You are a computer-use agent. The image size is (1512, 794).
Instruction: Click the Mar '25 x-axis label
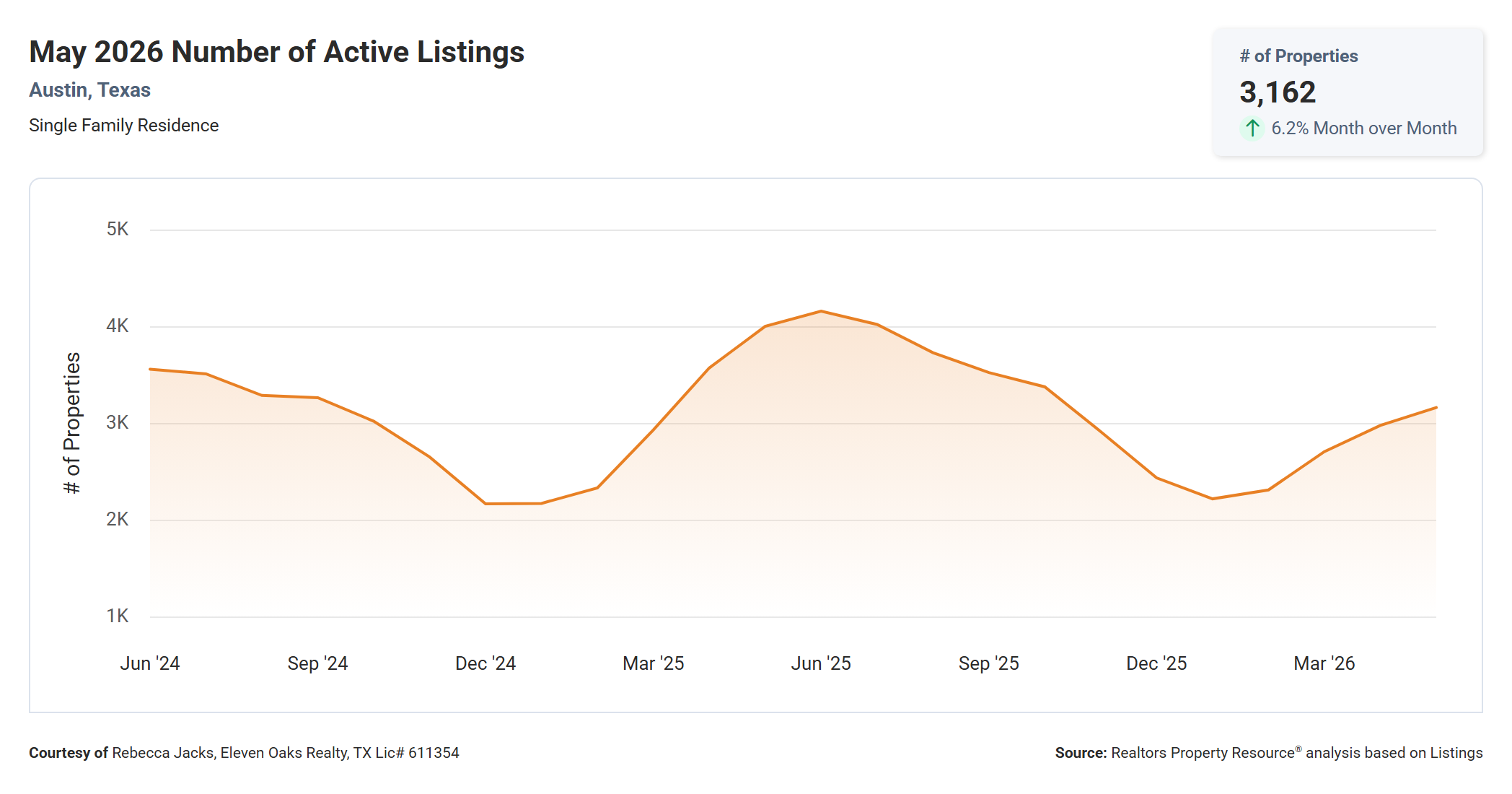[654, 663]
